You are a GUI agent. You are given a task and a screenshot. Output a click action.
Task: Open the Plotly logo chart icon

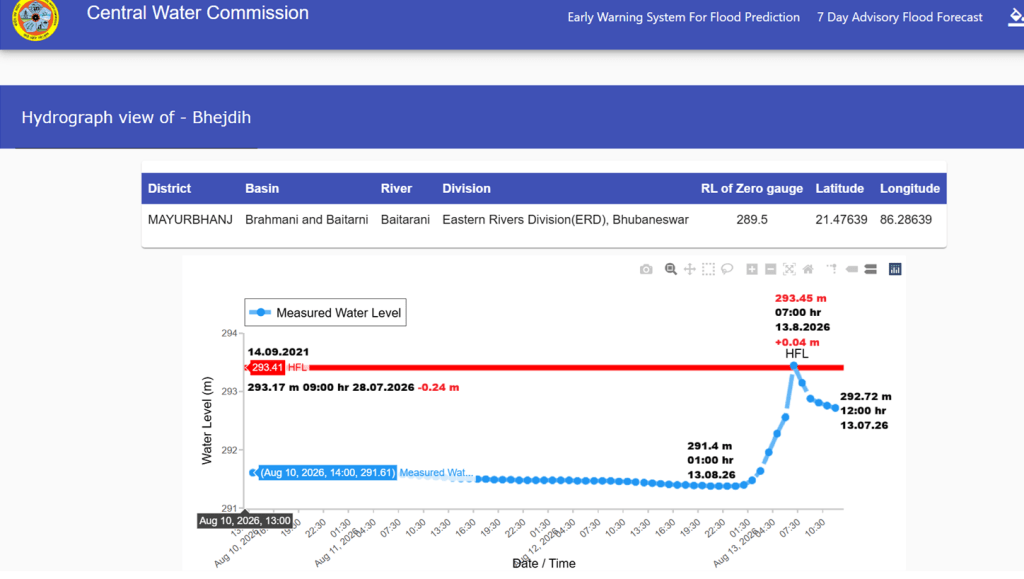coord(895,269)
